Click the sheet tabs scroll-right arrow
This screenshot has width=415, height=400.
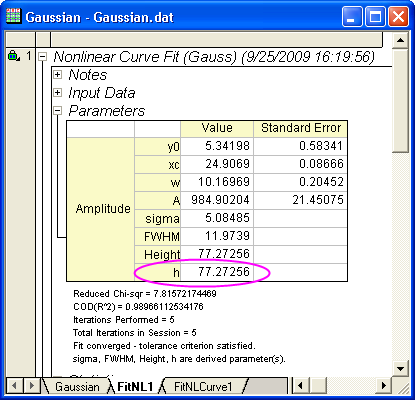coord(32,386)
